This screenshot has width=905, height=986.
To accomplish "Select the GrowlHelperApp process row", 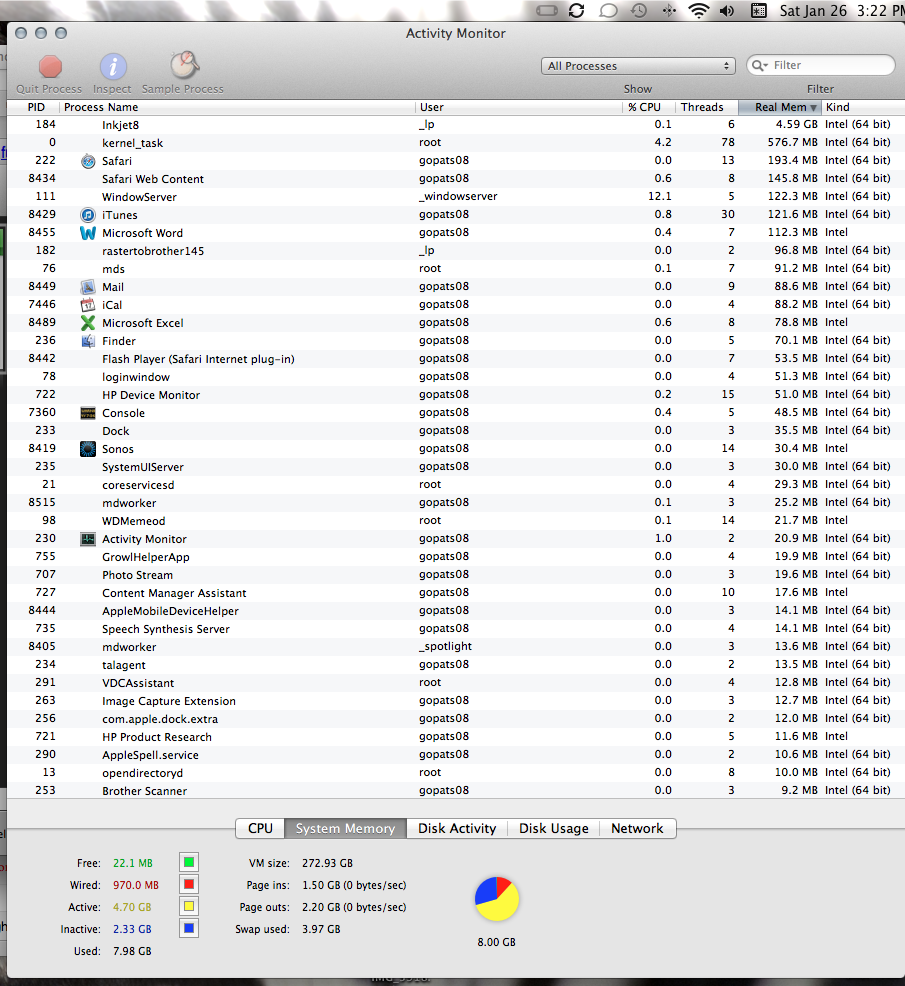I will 456,557.
